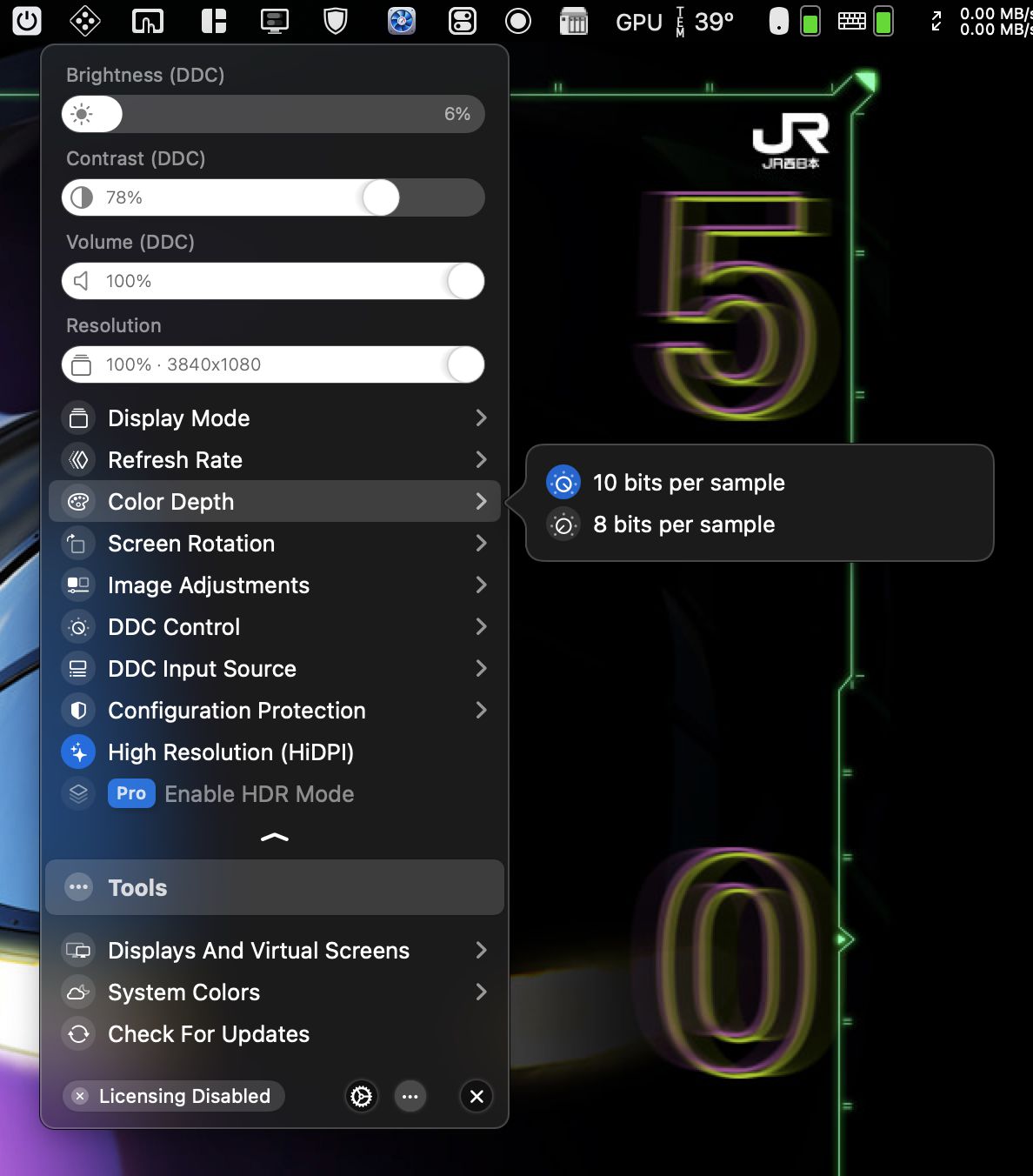This screenshot has height=1176, width=1033.
Task: Expand Display Mode submenu chevron
Action: coord(481,418)
